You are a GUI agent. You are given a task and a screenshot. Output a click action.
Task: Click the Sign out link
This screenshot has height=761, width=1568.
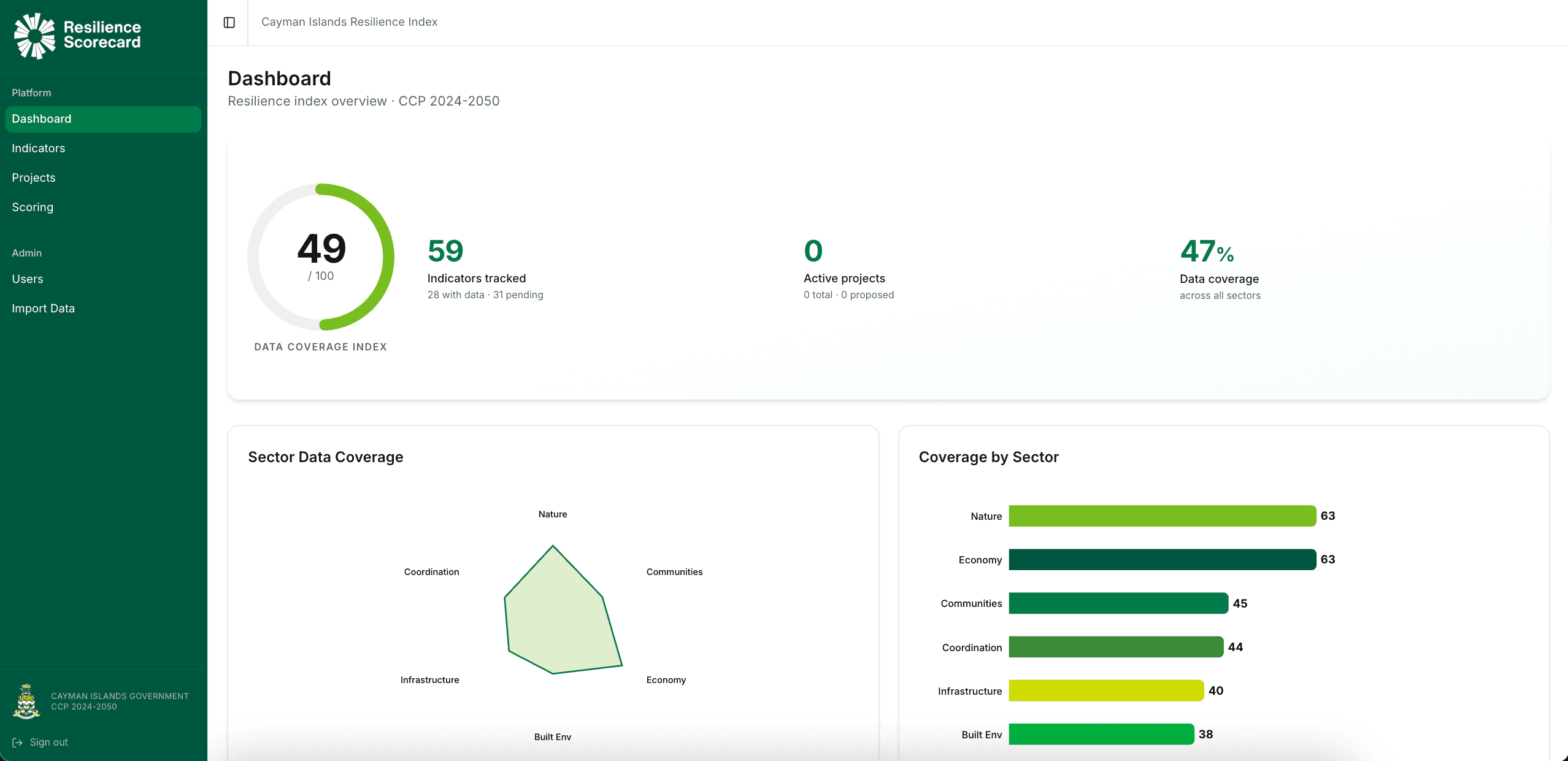(x=49, y=742)
